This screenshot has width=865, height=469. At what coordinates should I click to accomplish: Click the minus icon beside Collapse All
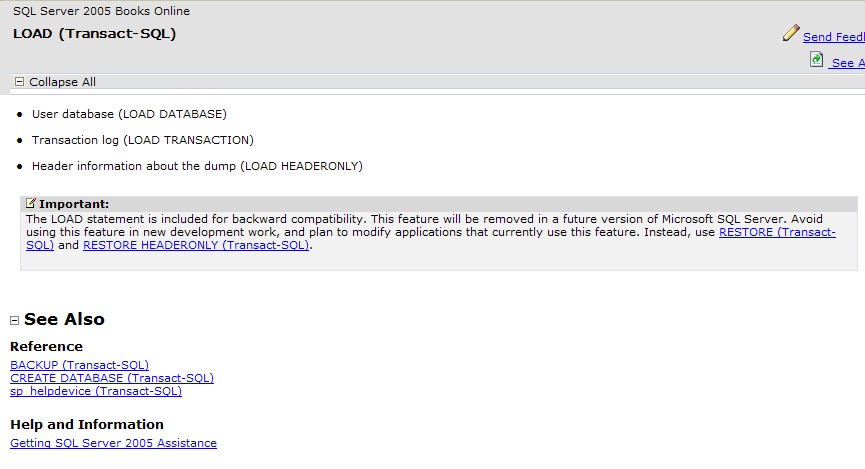19,82
